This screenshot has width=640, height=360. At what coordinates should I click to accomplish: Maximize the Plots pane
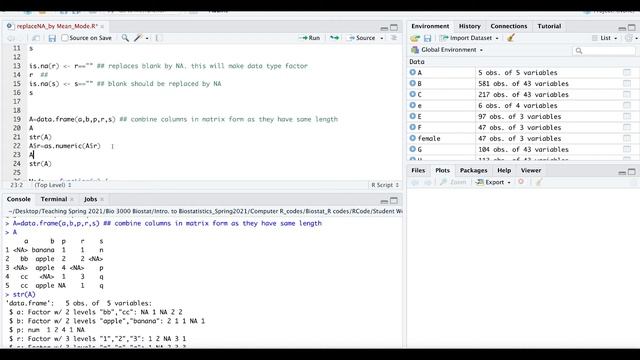pos(631,172)
